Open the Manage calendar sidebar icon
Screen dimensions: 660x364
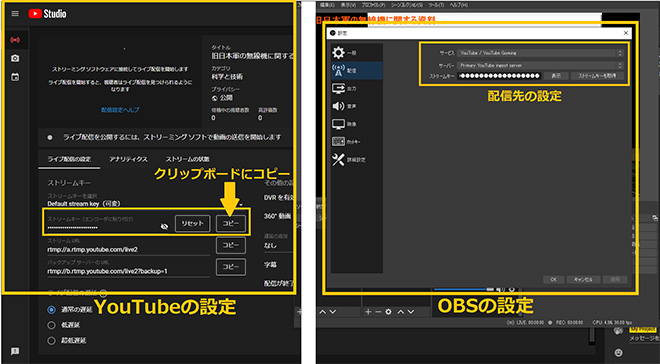(x=15, y=77)
